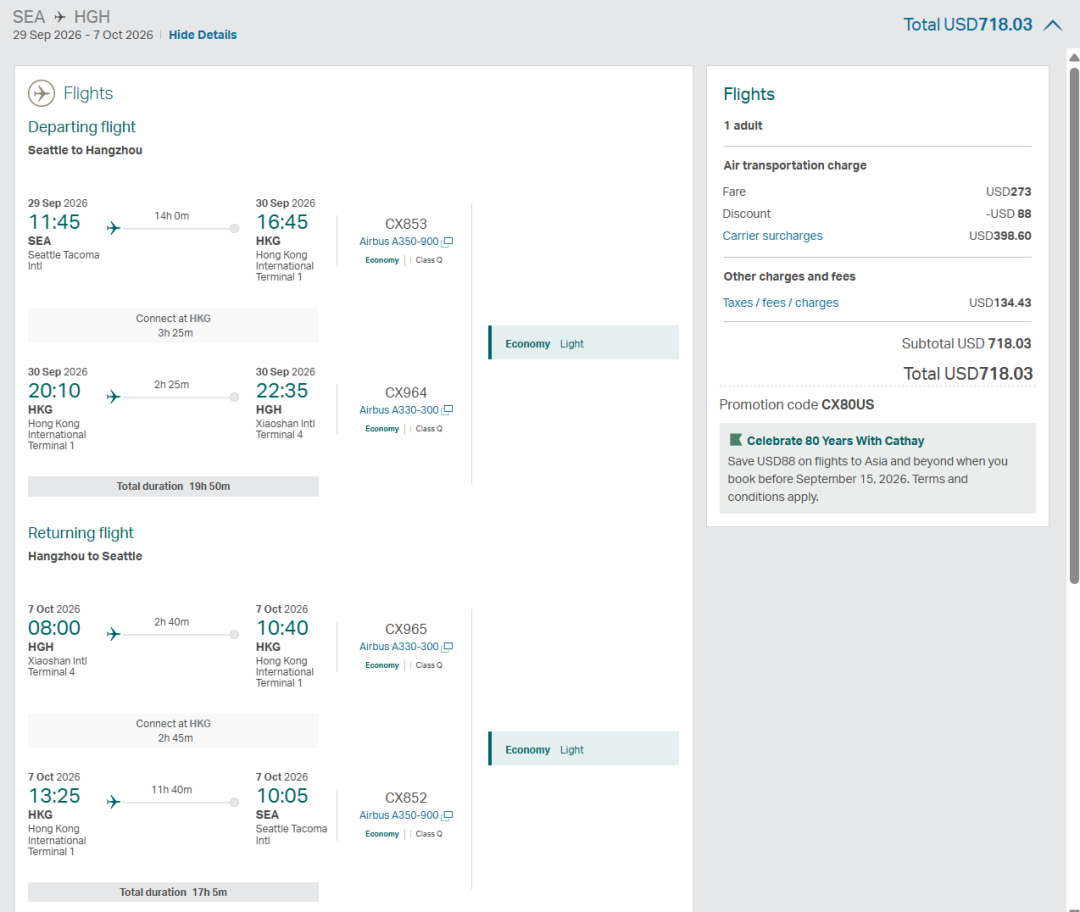Open Airbus A350-900 link for CX853
1080x912 pixels.
[399, 242]
